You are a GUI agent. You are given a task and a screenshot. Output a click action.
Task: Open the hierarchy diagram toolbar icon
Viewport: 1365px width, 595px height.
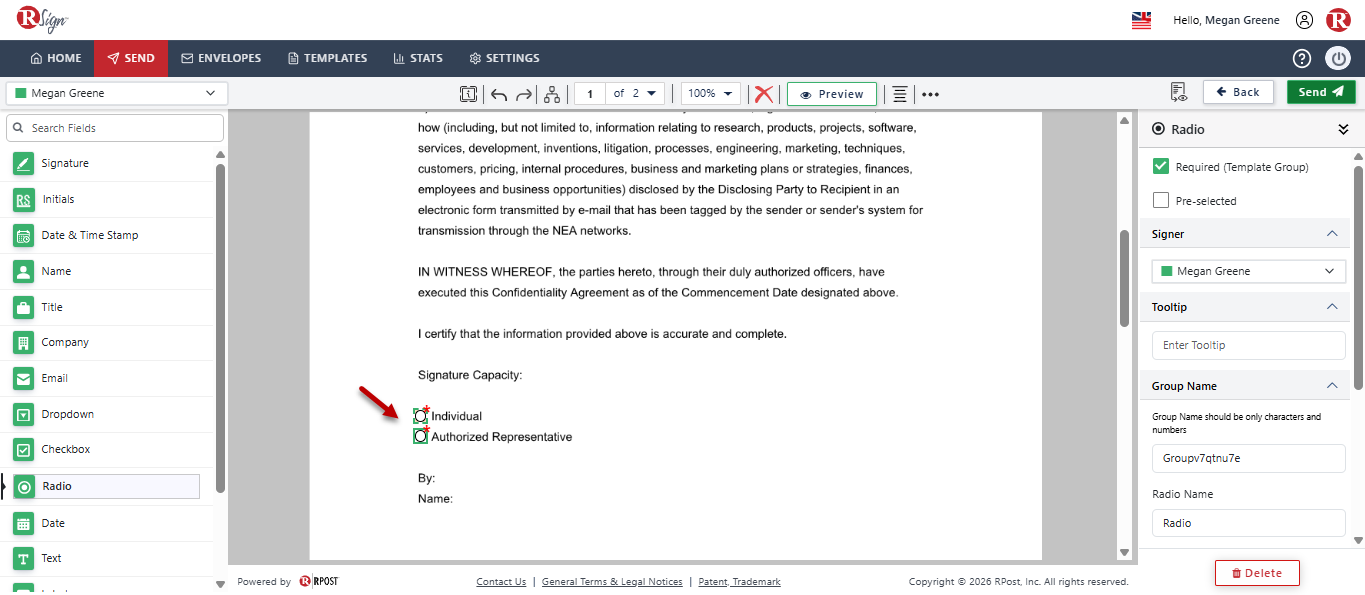click(552, 94)
